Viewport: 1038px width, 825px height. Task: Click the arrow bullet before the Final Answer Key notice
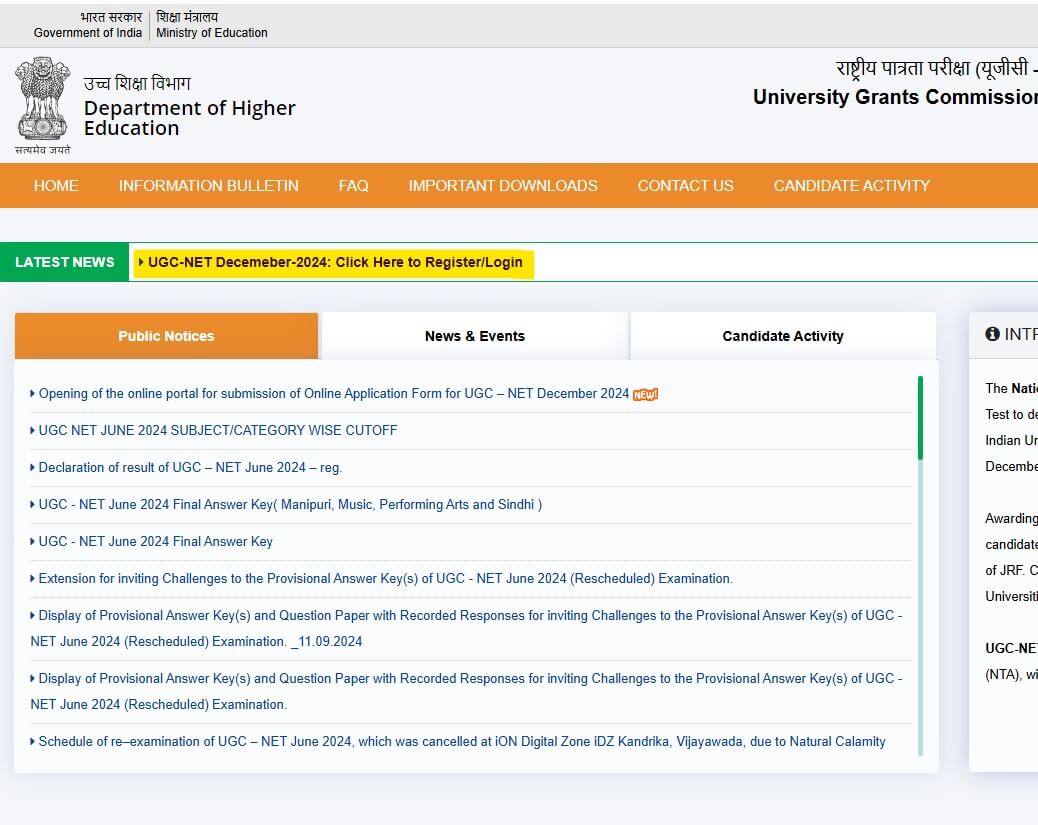[x=32, y=541]
